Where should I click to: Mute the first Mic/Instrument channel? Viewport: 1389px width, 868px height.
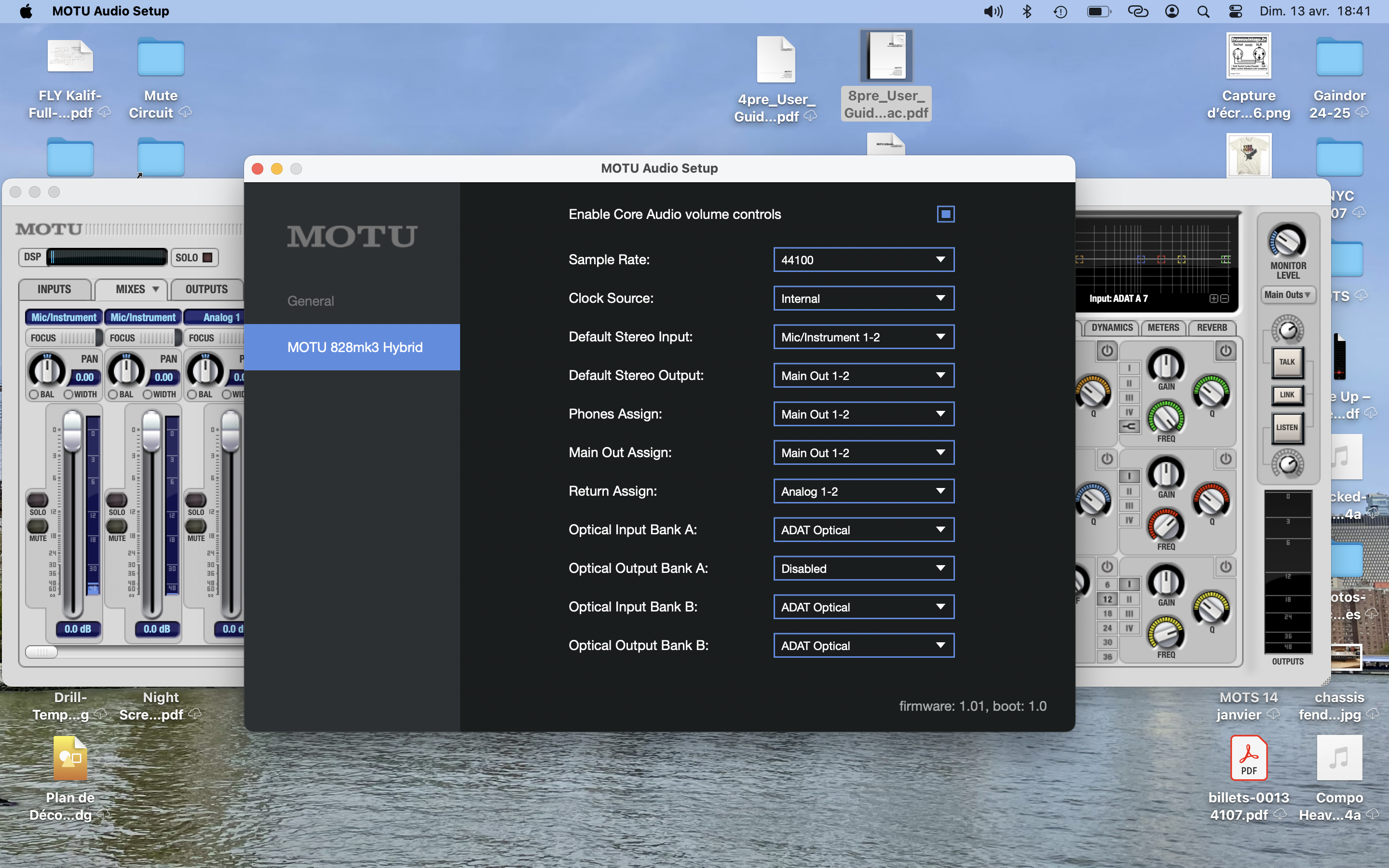[x=38, y=527]
